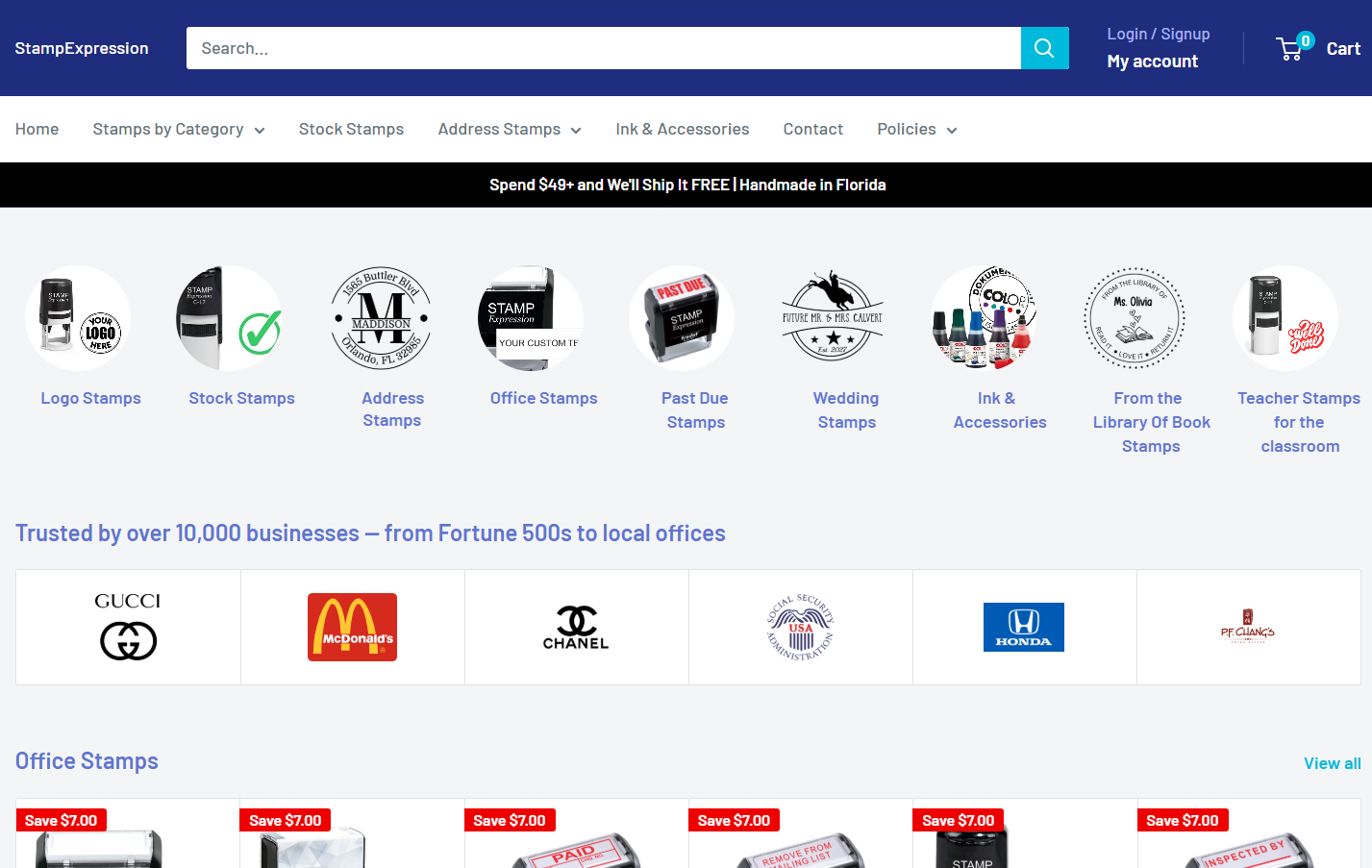The image size is (1372, 868).
Task: Click the free shipping announcement banner
Action: tap(686, 185)
